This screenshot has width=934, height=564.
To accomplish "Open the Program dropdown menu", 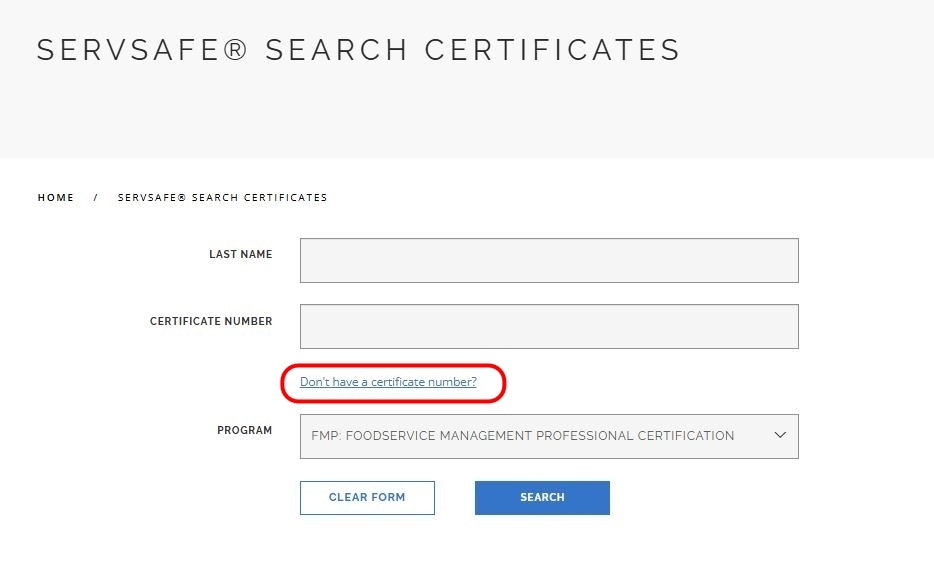I will click(x=549, y=436).
